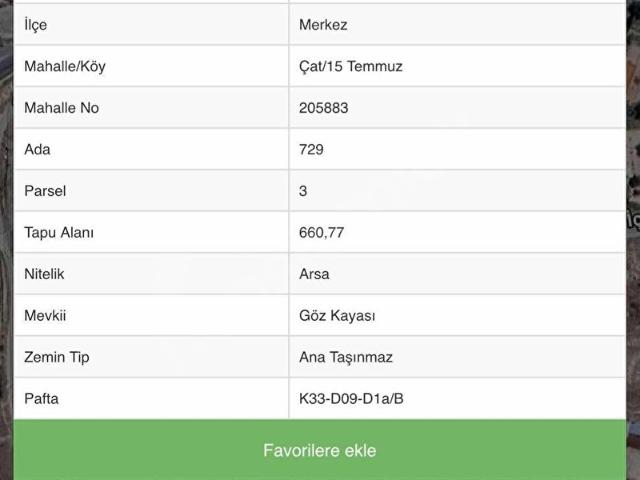Image resolution: width=640 pixels, height=480 pixels.
Task: Click the Mahalle No label
Action: [62, 108]
